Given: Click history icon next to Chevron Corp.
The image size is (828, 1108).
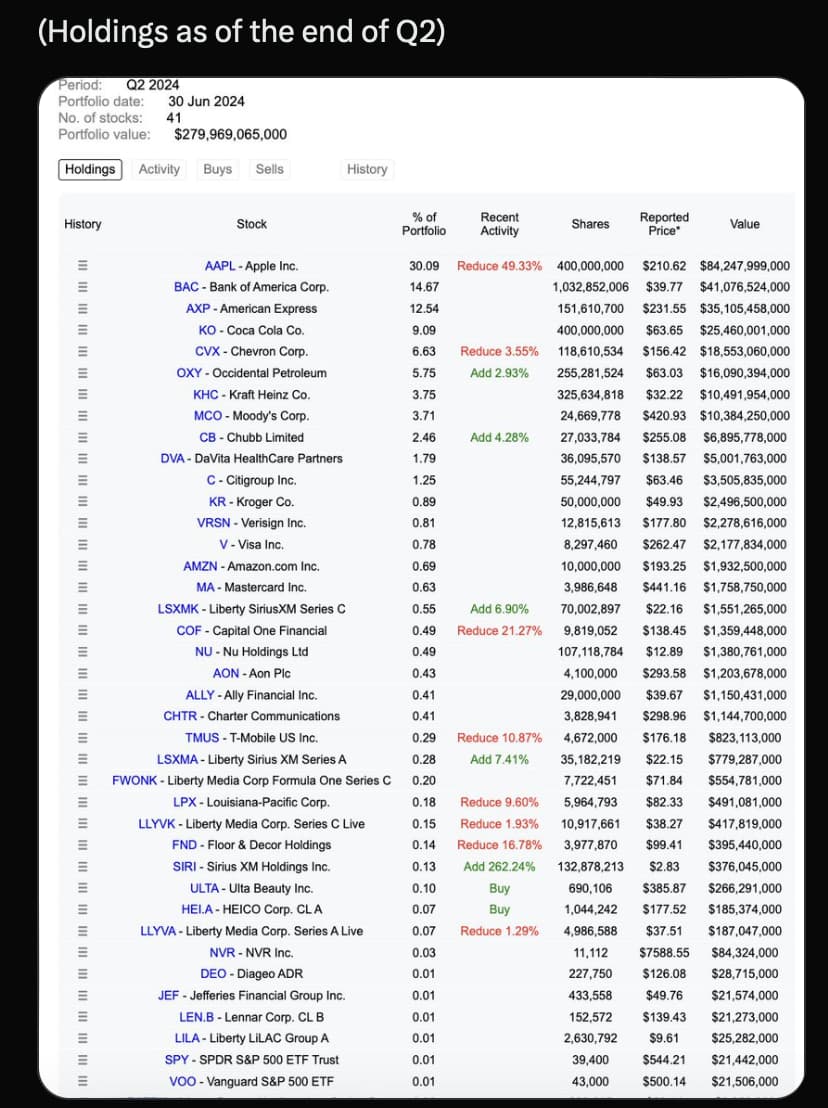Looking at the screenshot, I should coord(83,351).
